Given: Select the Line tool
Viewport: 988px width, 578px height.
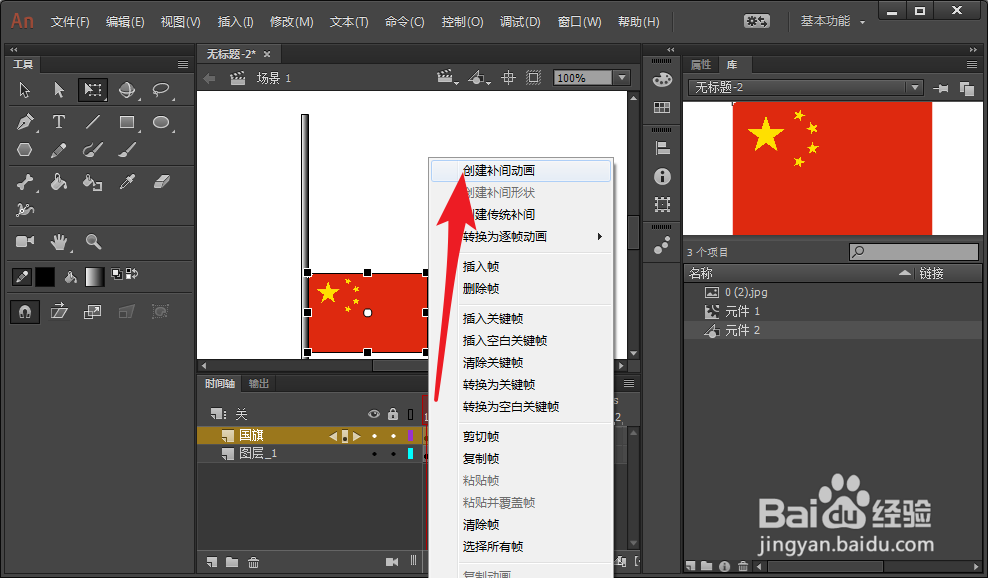Looking at the screenshot, I should pyautogui.click(x=93, y=122).
